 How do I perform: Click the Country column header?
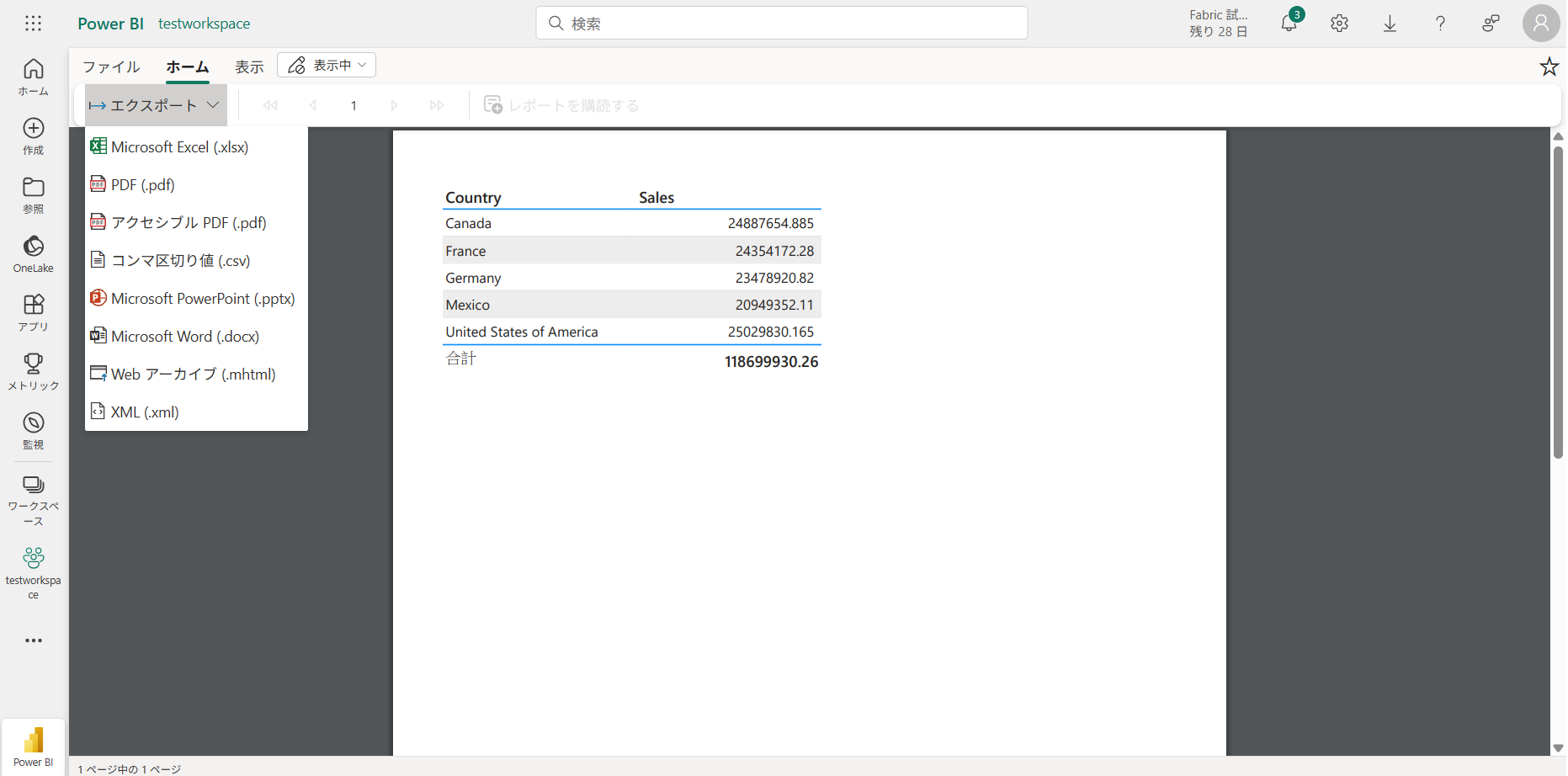pyautogui.click(x=473, y=198)
